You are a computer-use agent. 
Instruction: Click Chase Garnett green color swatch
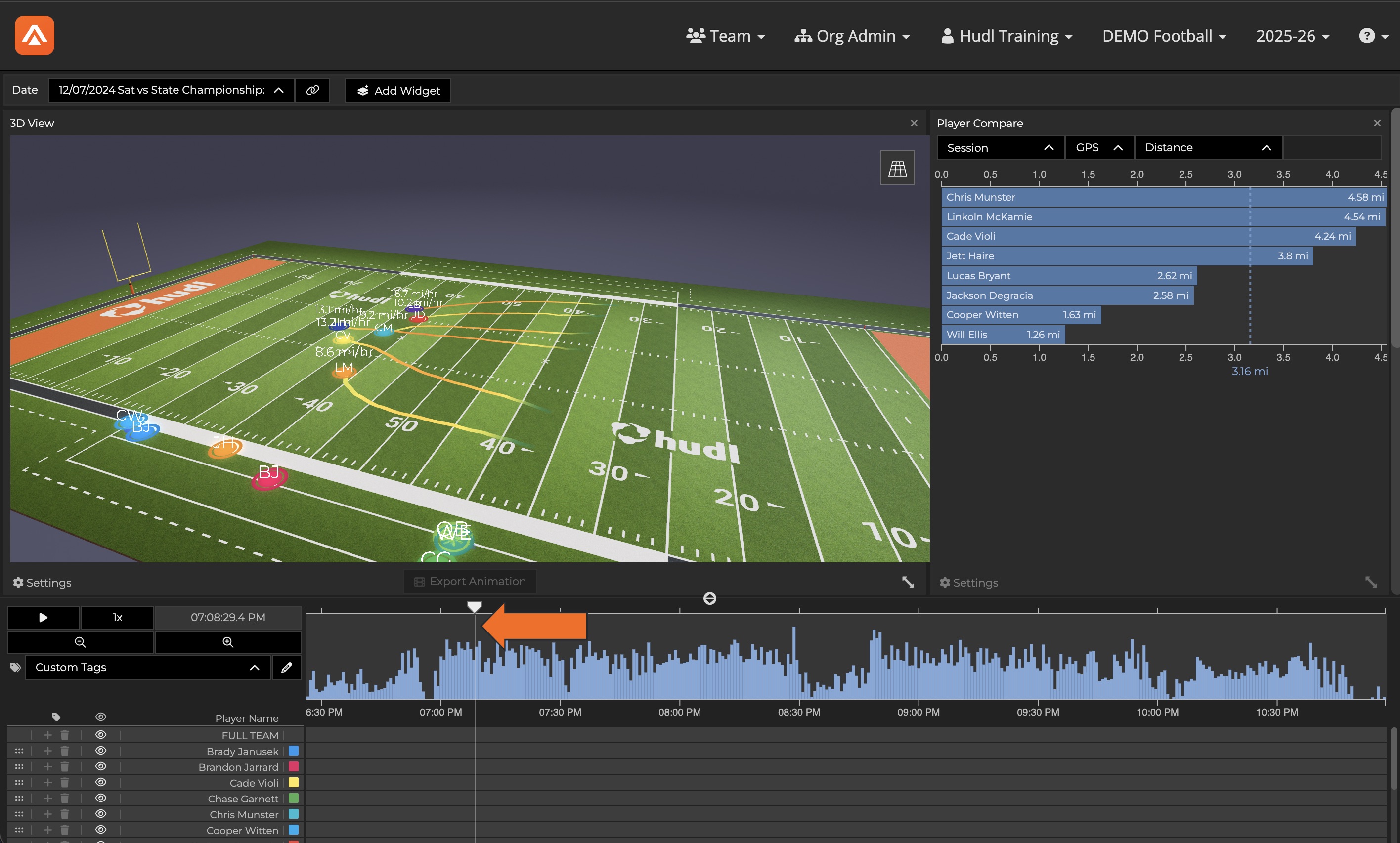click(294, 798)
